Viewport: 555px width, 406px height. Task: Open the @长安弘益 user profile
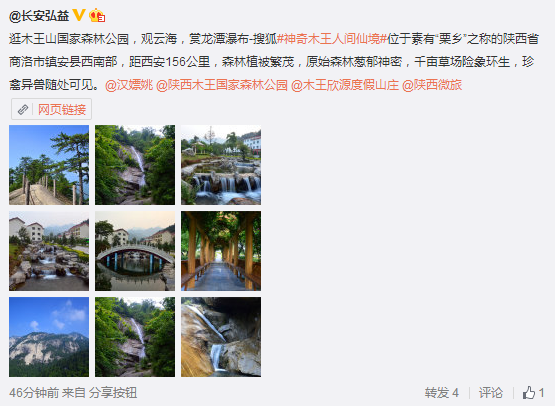pyautogui.click(x=39, y=16)
